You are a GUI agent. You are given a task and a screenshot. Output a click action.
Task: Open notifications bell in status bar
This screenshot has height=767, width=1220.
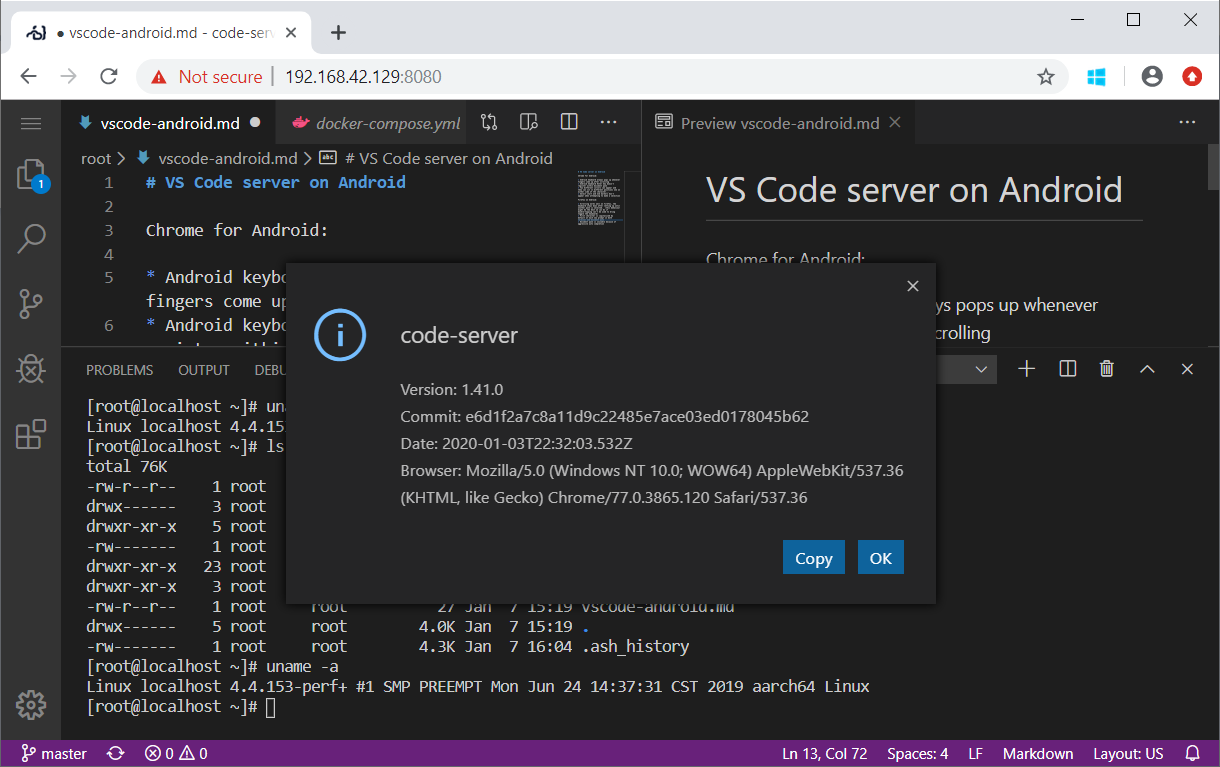pos(1192,754)
